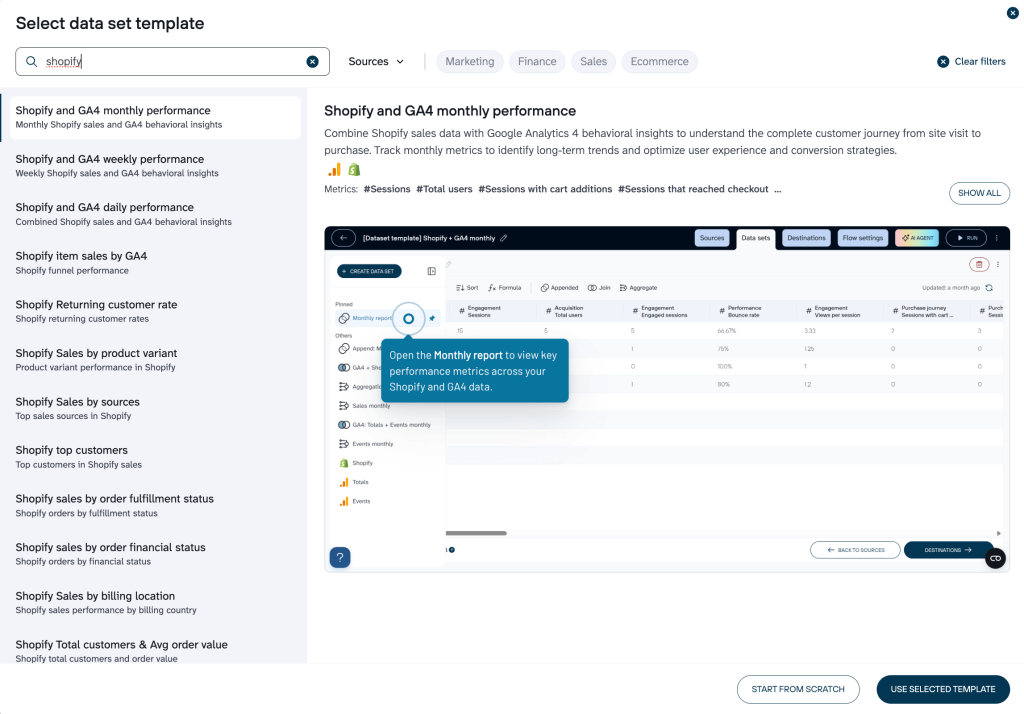
Task: Close the template dialog with the top-right X
Action: 1011,13
